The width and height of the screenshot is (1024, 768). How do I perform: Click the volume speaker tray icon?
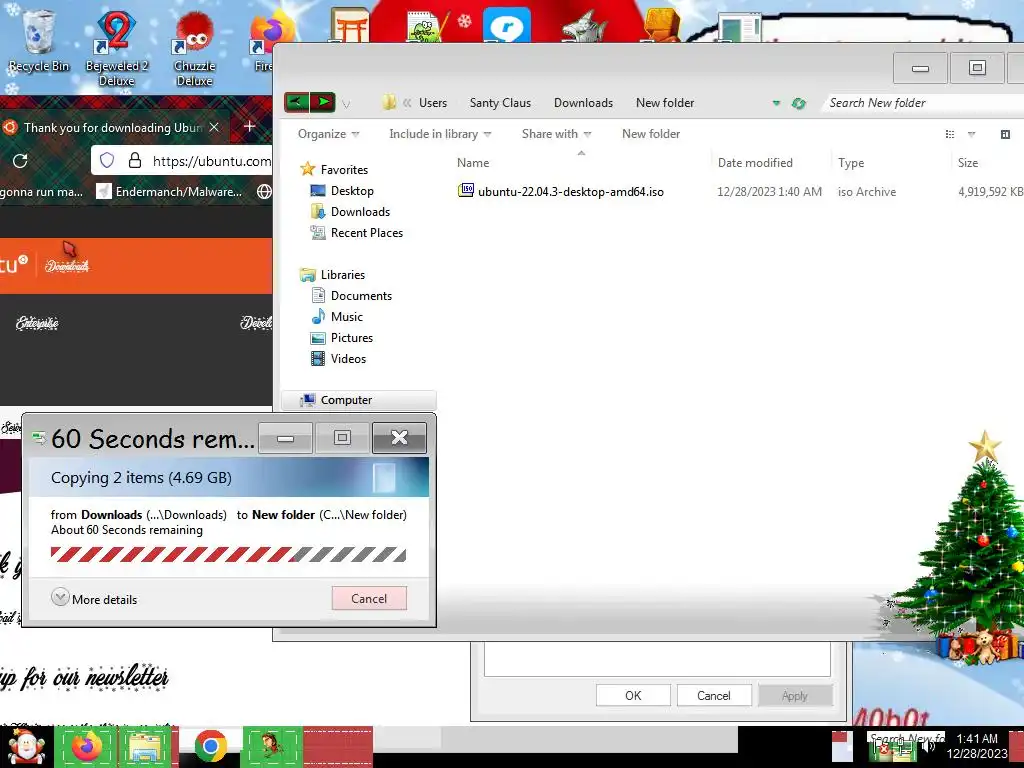point(928,748)
